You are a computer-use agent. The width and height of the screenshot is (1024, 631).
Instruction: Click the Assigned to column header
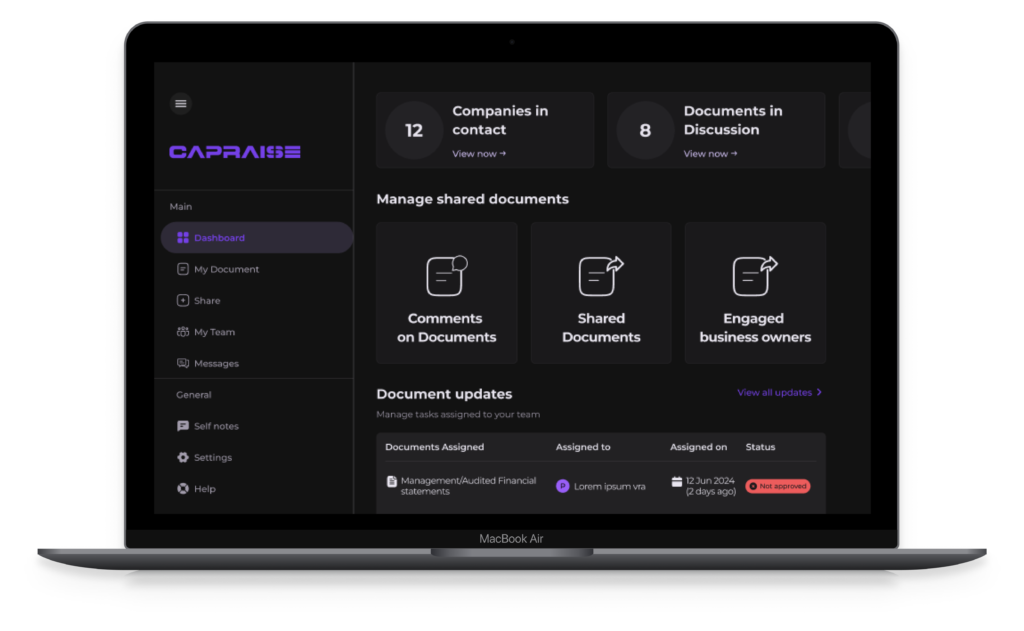click(x=583, y=447)
